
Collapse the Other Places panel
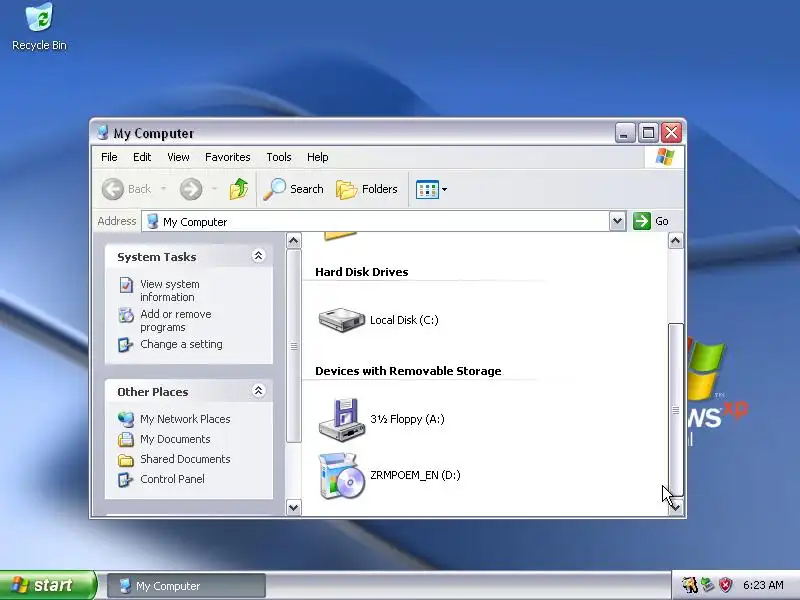click(x=258, y=391)
